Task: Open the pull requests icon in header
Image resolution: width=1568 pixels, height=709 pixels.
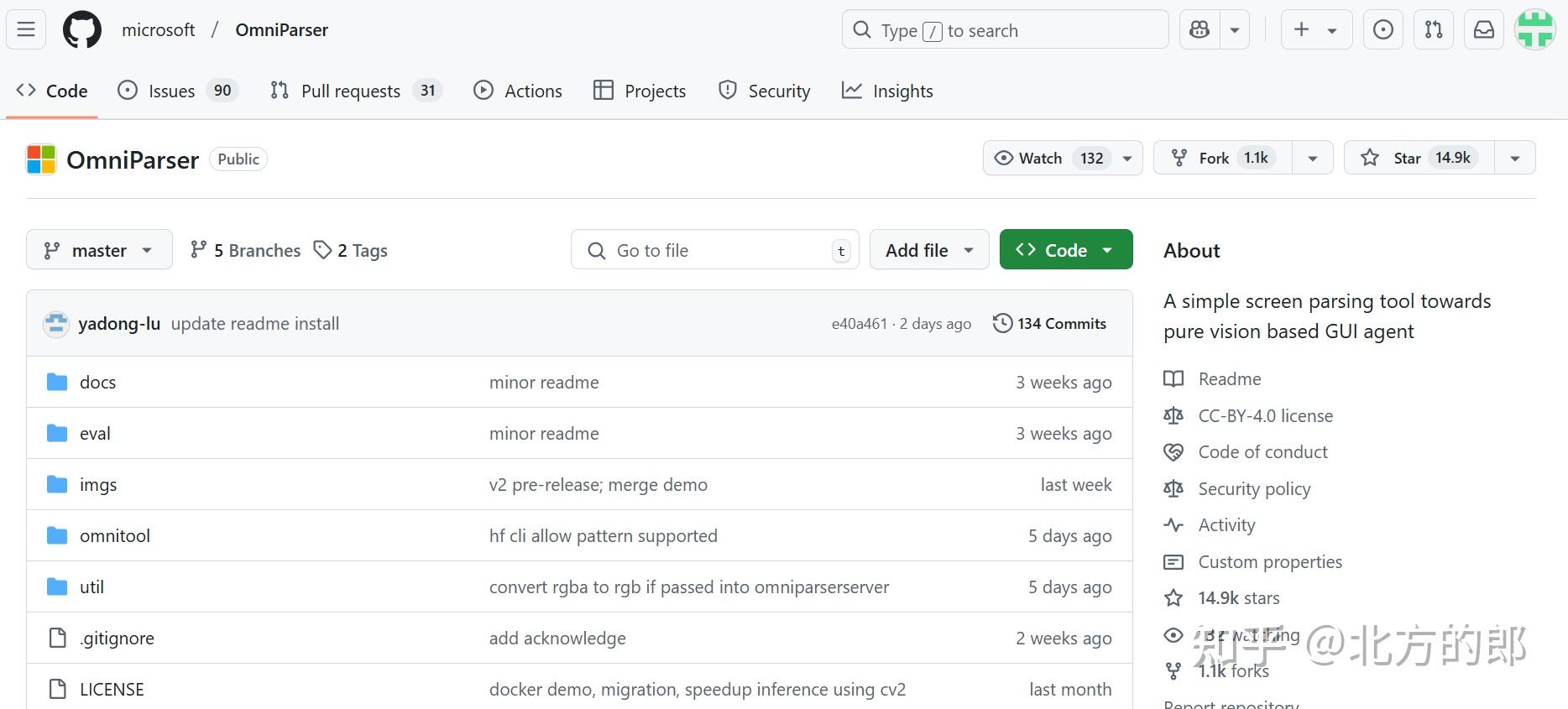Action: 1434,30
